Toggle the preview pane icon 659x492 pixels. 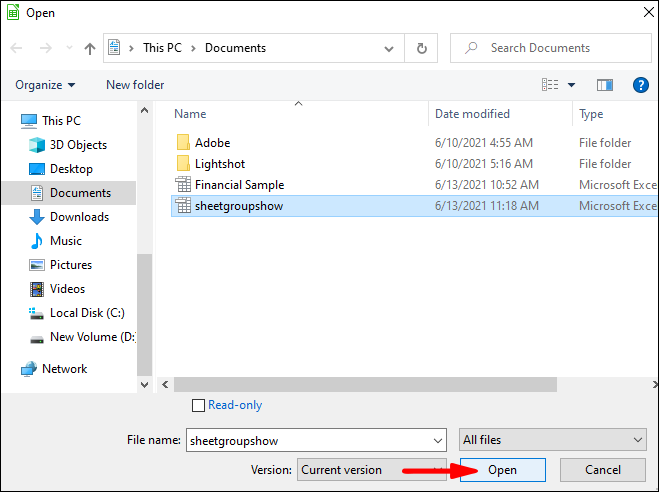[604, 85]
